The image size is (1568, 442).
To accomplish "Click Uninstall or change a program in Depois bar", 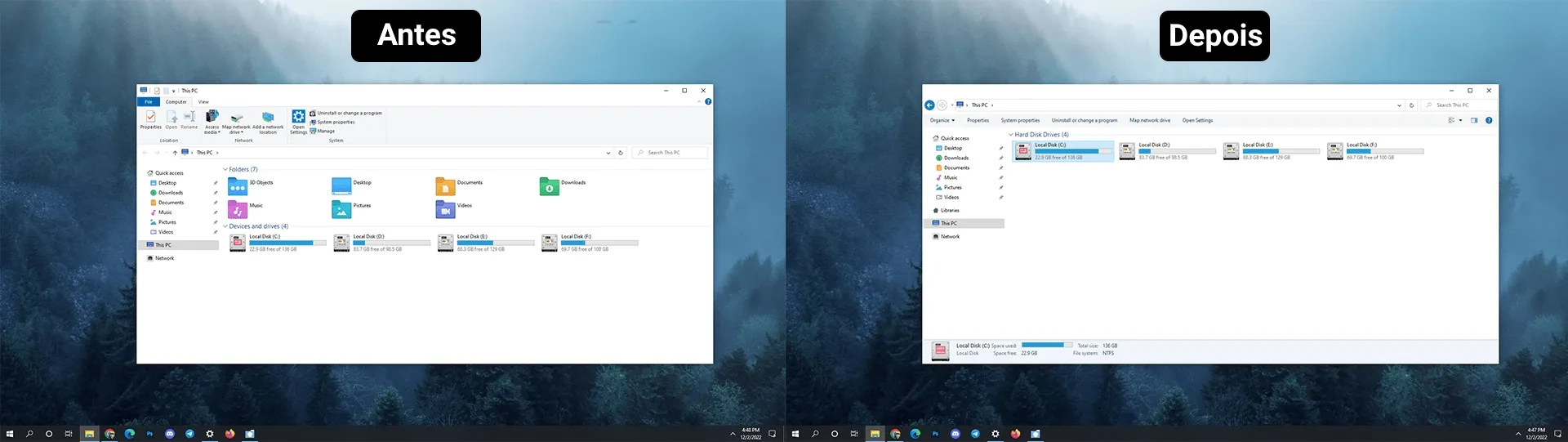I will (1085, 120).
